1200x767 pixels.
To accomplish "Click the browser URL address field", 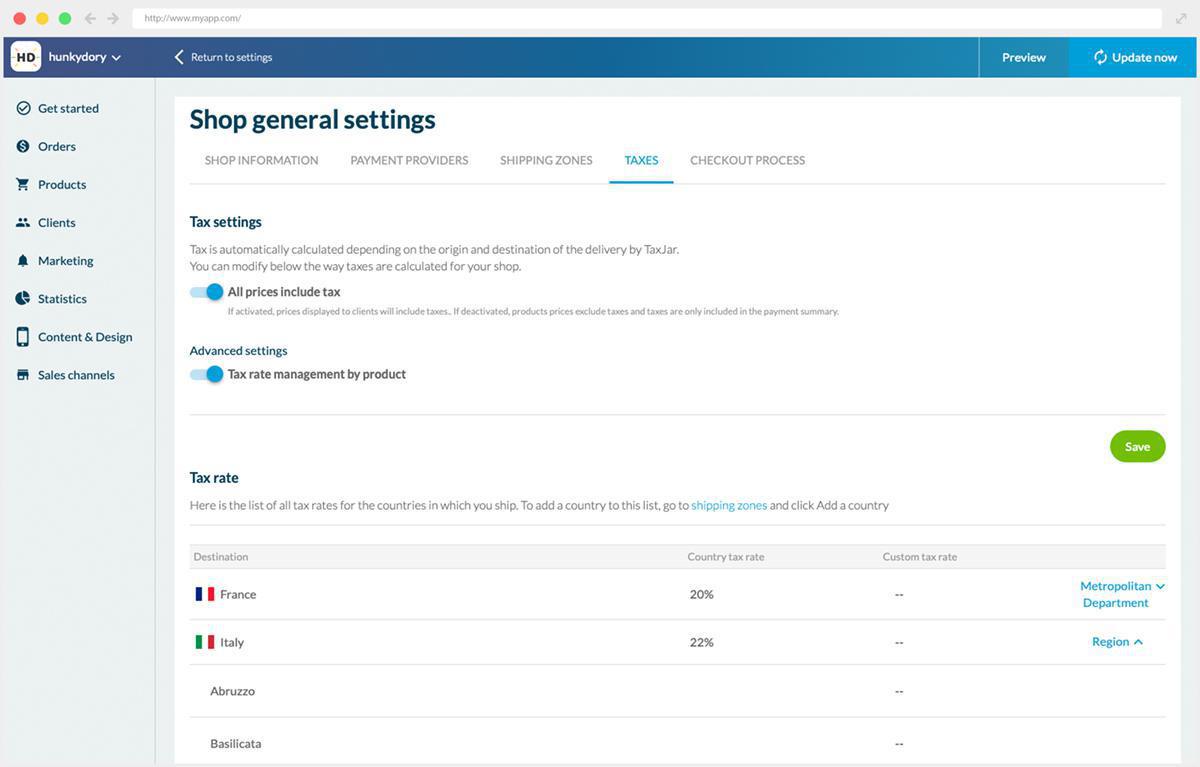I will [x=640, y=18].
